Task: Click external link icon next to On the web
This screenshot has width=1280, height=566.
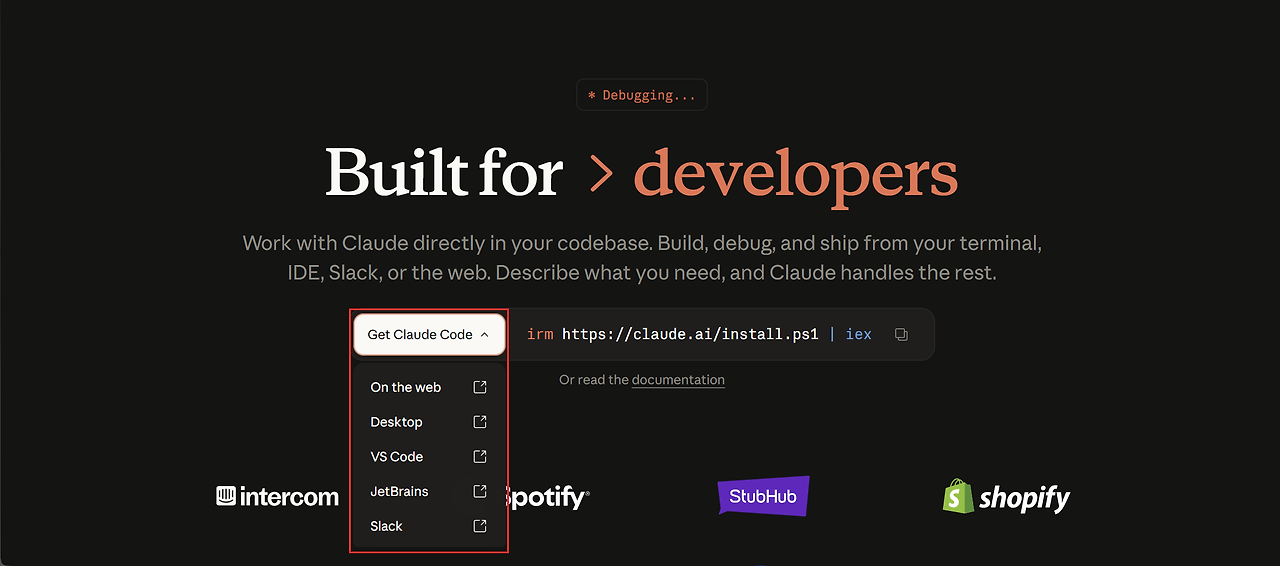Action: click(x=480, y=387)
